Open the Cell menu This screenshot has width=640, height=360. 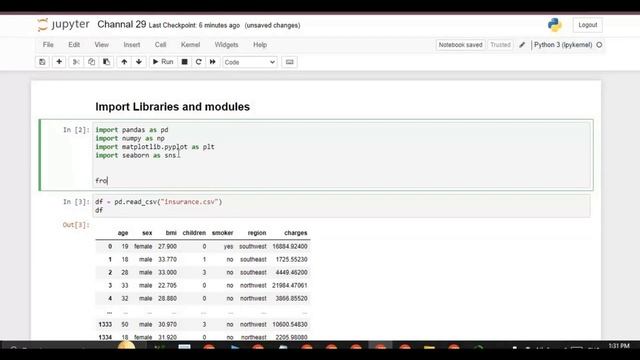160,45
